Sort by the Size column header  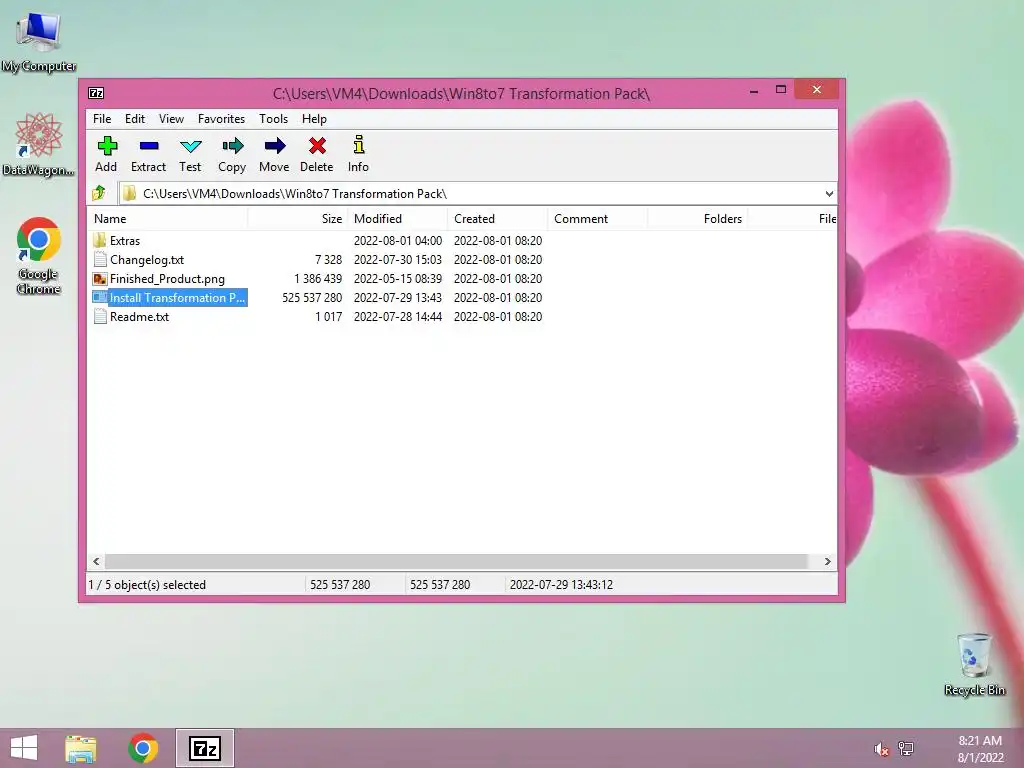(x=298, y=219)
